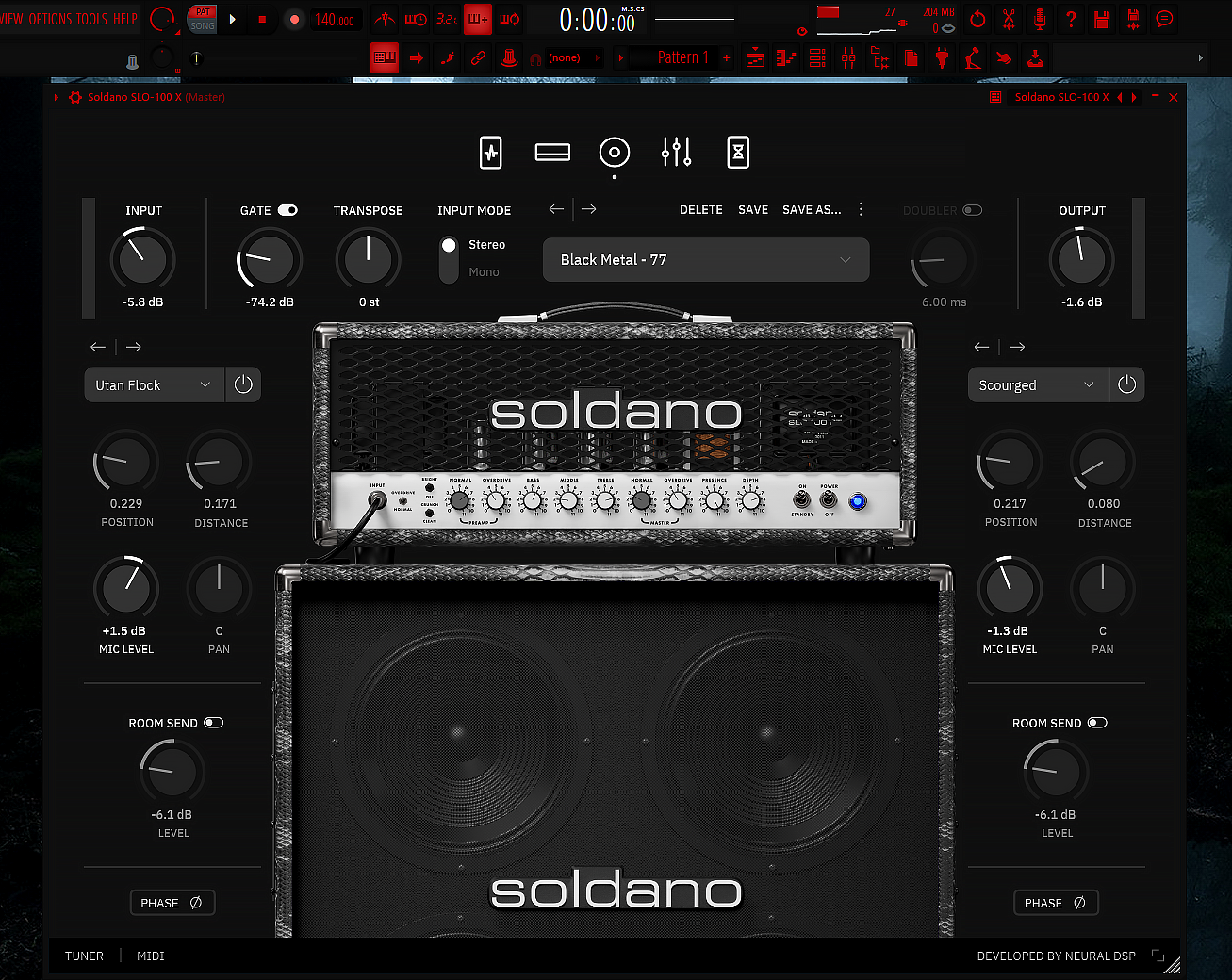Image resolution: width=1232 pixels, height=980 pixels.
Task: Click the blue power lamp on amp
Action: (858, 501)
